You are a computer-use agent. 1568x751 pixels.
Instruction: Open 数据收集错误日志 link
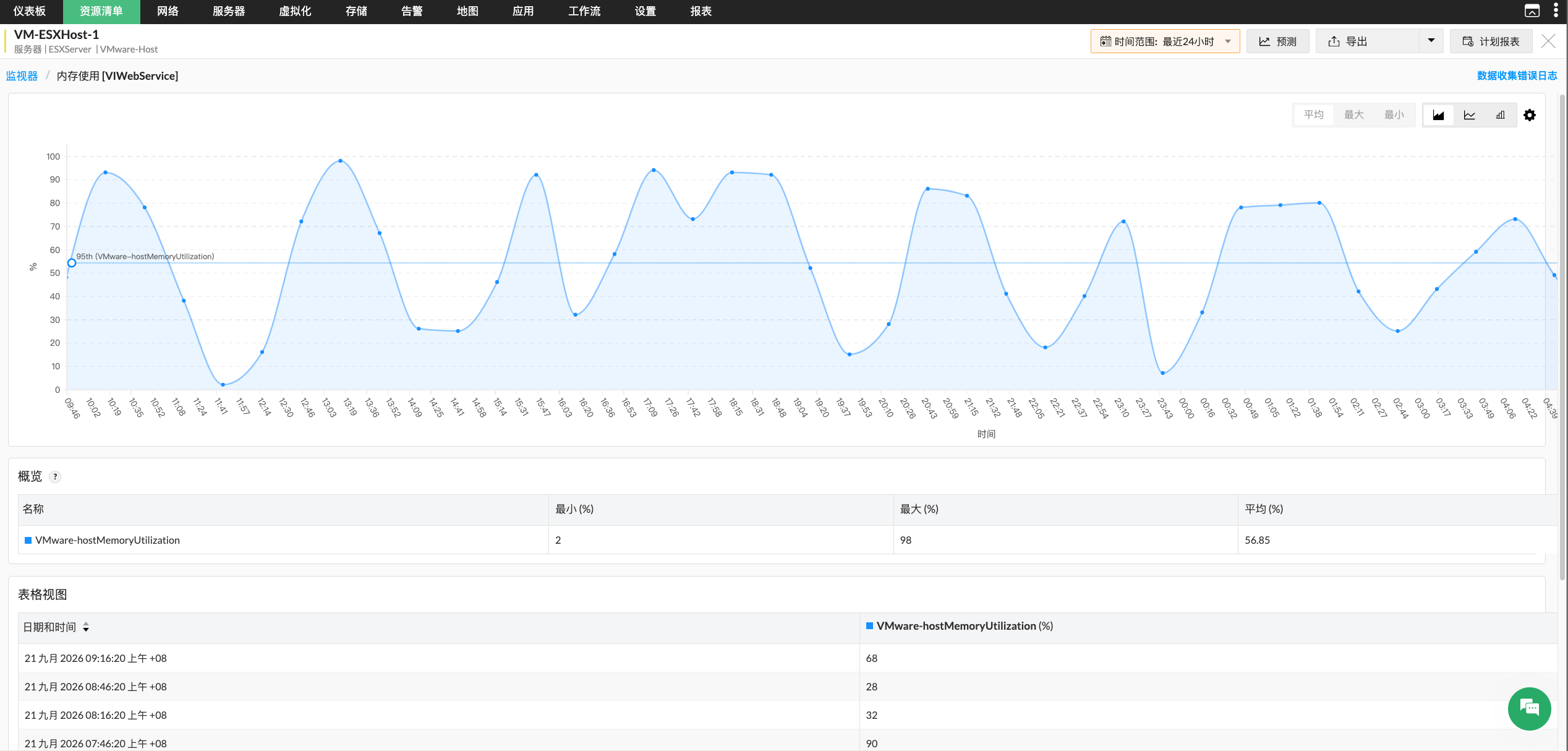[x=1517, y=75]
